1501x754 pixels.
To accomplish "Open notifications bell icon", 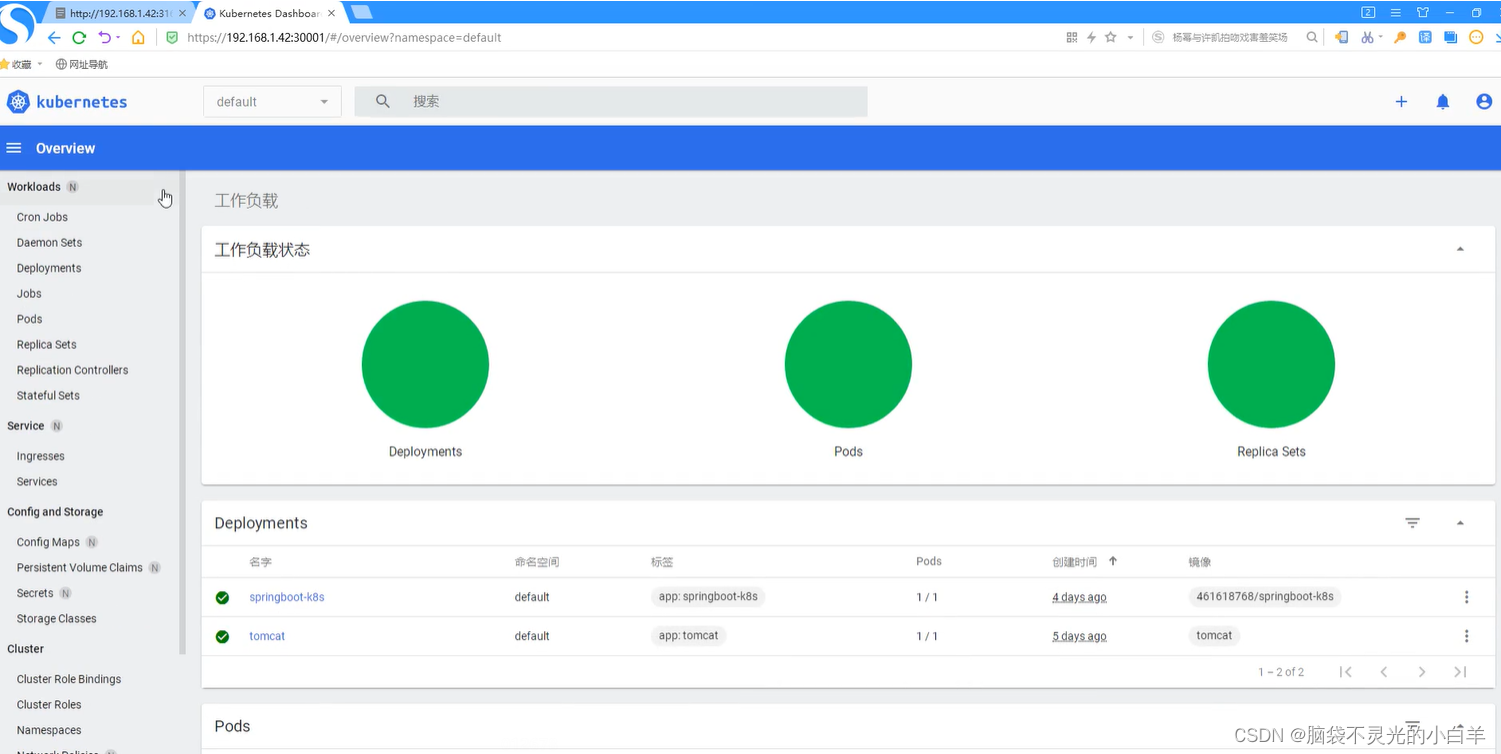I will point(1443,101).
